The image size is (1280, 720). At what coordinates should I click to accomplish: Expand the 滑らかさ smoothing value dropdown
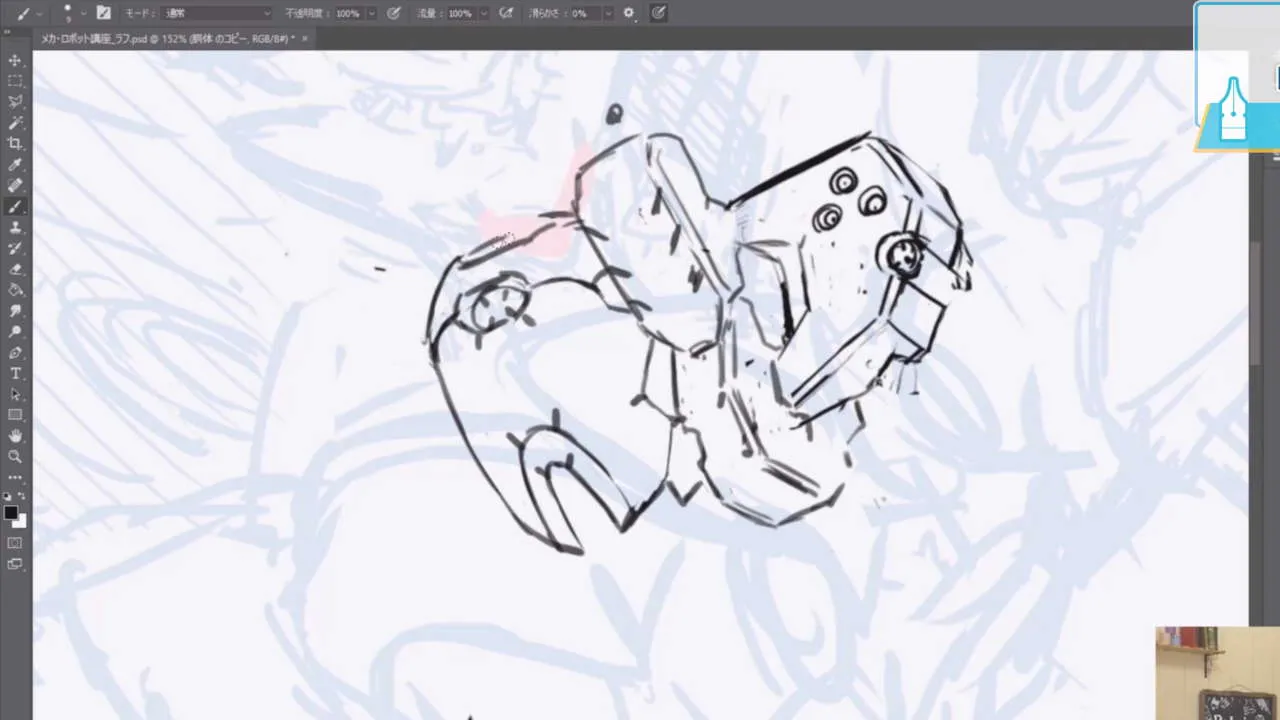(x=607, y=13)
